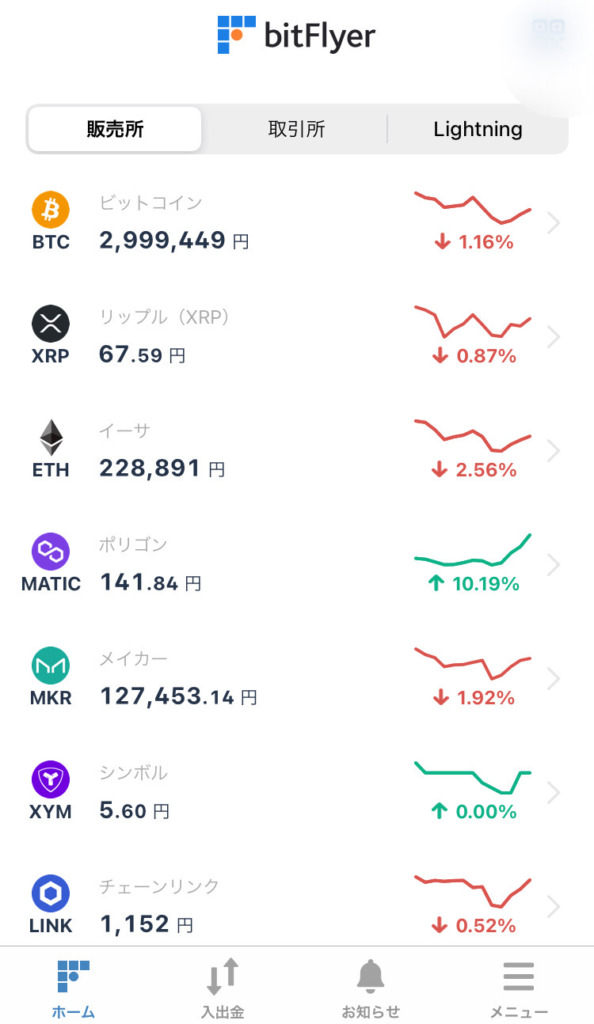
Task: Open 入出金 deposit/withdraw arrows
Action: click(x=223, y=987)
